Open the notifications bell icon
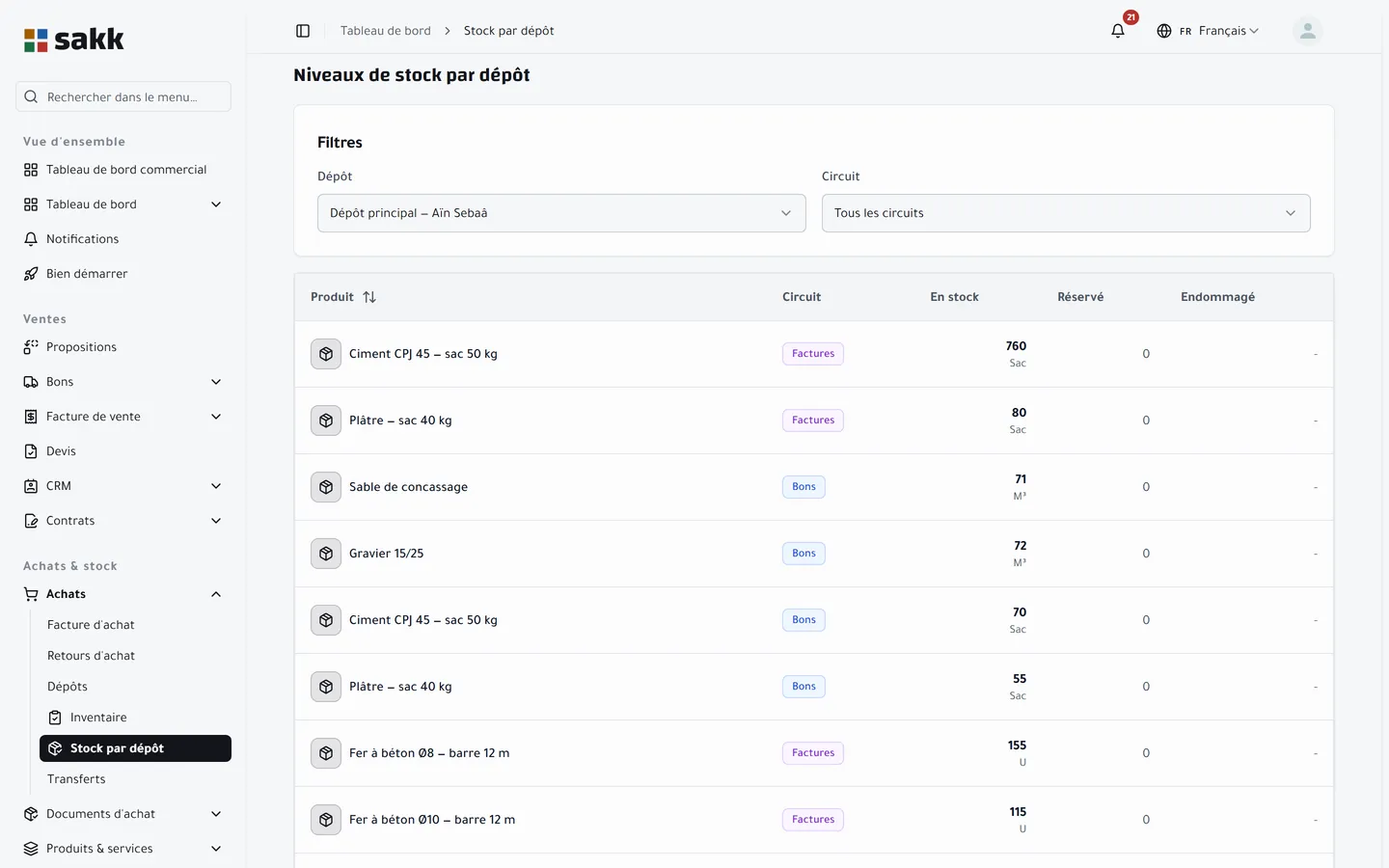Viewport: 1389px width, 868px height. tap(1118, 31)
